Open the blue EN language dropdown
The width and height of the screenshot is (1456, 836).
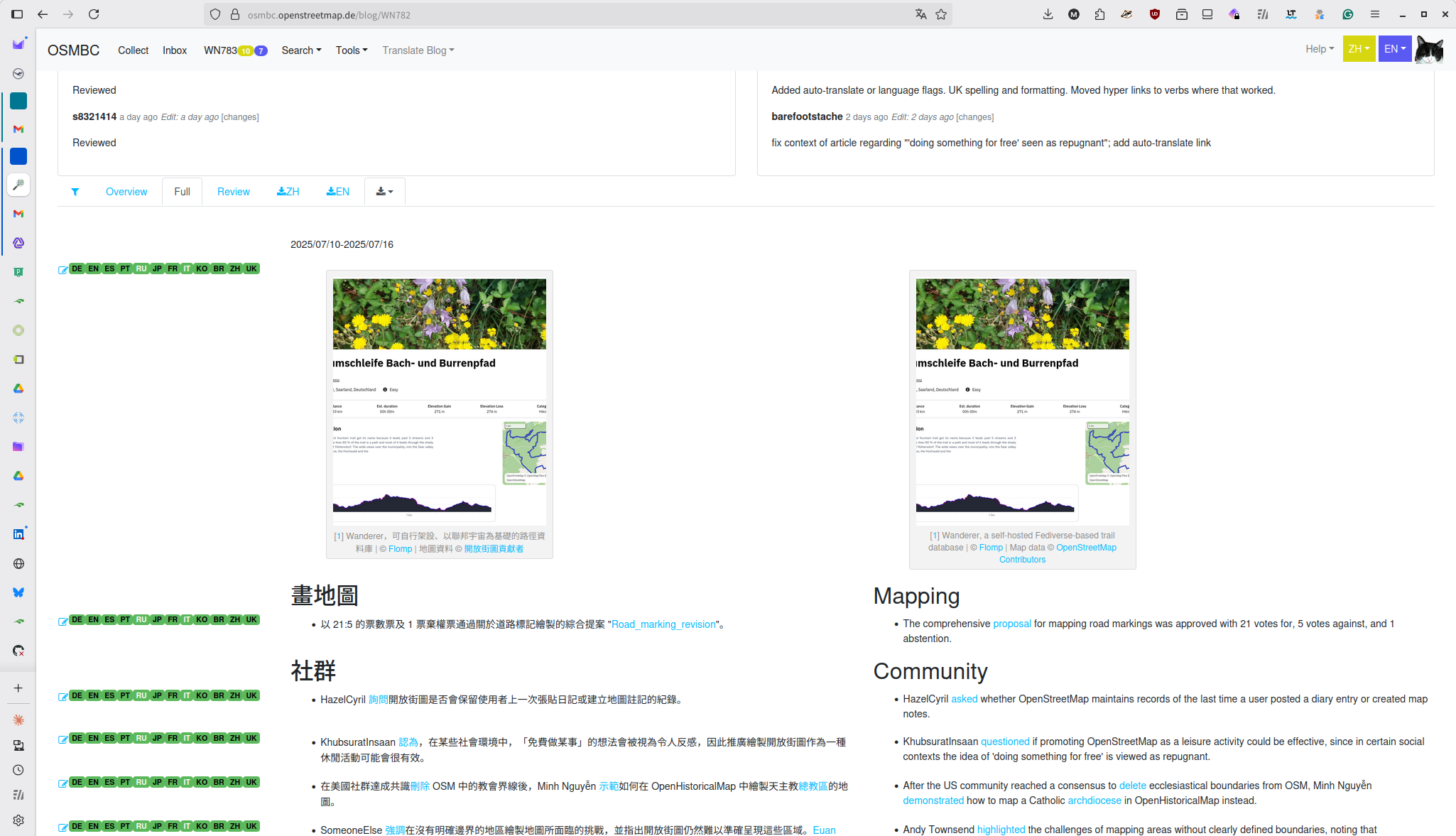click(x=1395, y=49)
